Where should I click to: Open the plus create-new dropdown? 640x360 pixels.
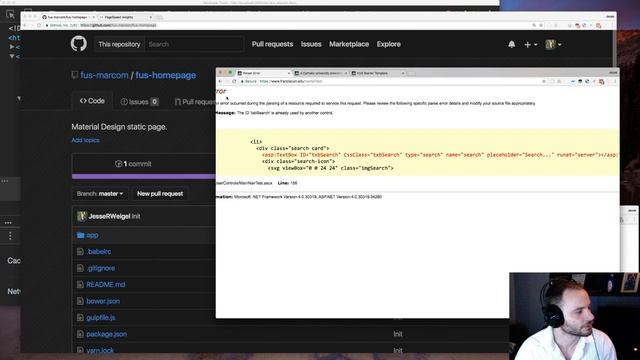pos(530,44)
